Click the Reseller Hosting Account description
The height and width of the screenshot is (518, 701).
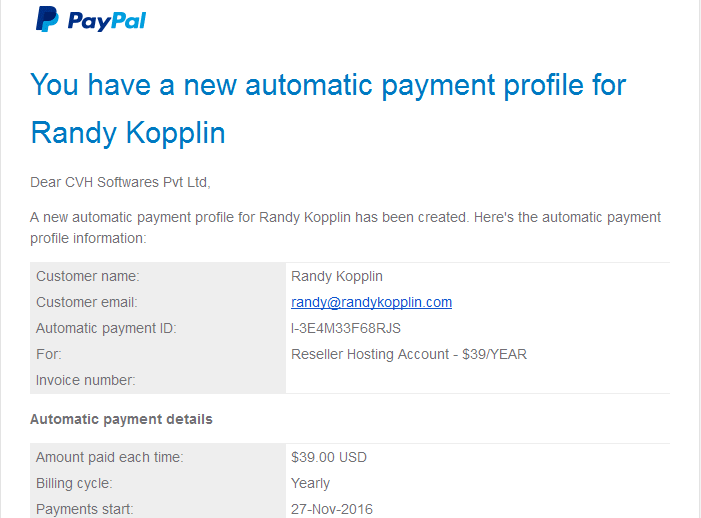409,354
